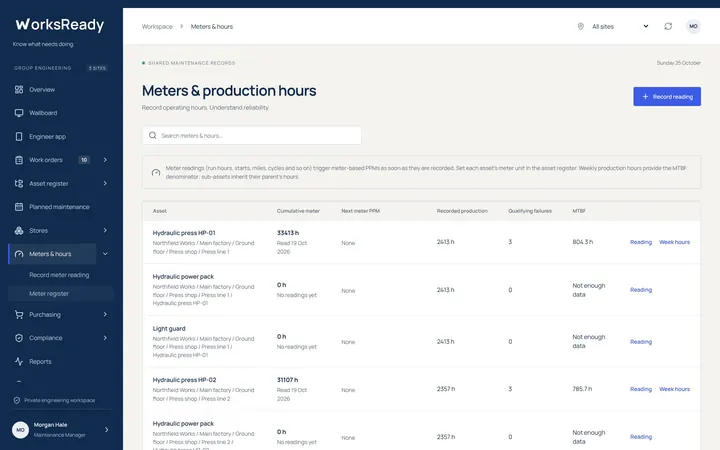Click the Workspace breadcrumb link
This screenshot has width=720, height=450.
tap(157, 27)
